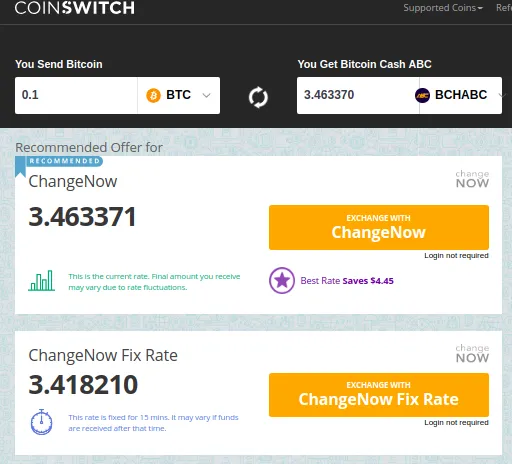Click the orange Bitcoin coin icon
512x464 pixels.
(x=153, y=96)
